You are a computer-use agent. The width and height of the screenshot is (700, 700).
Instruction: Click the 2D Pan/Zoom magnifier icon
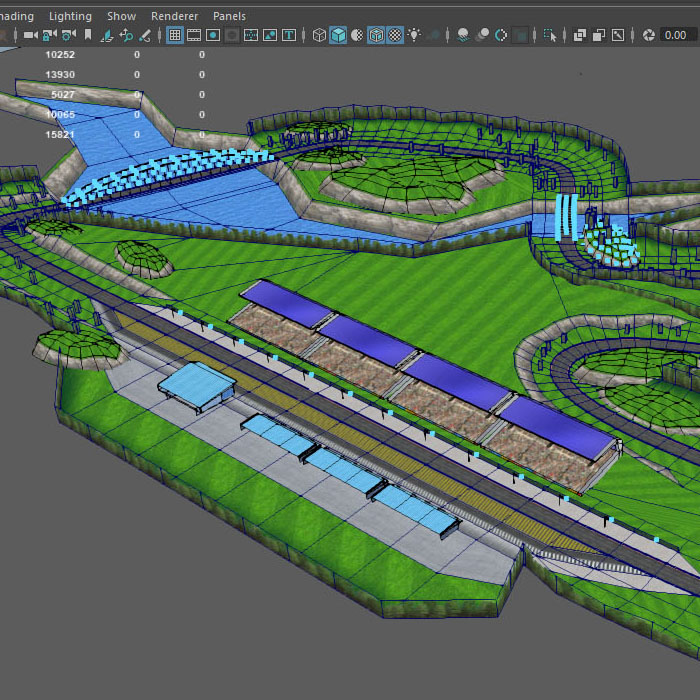126,35
